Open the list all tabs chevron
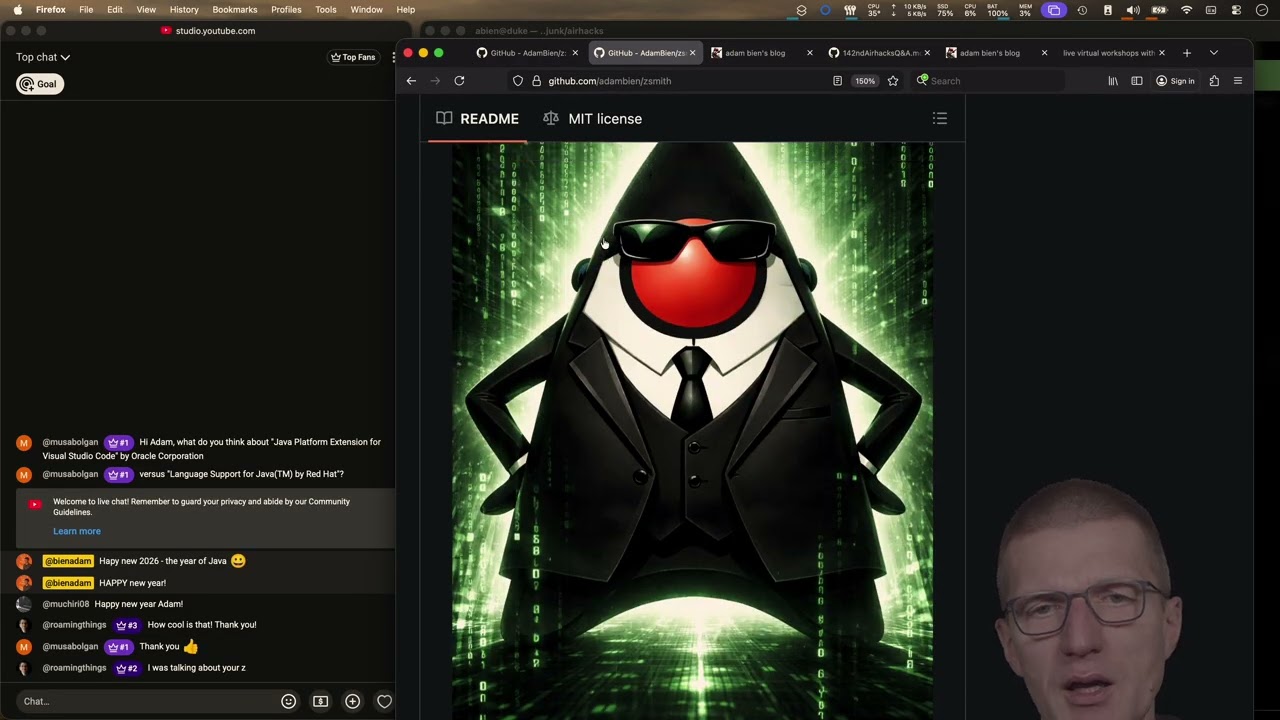1280x720 pixels. pos(1214,53)
